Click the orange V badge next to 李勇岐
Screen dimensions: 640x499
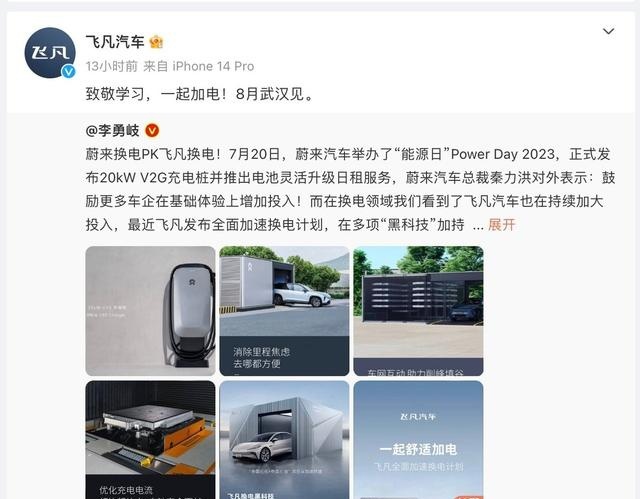(x=152, y=131)
